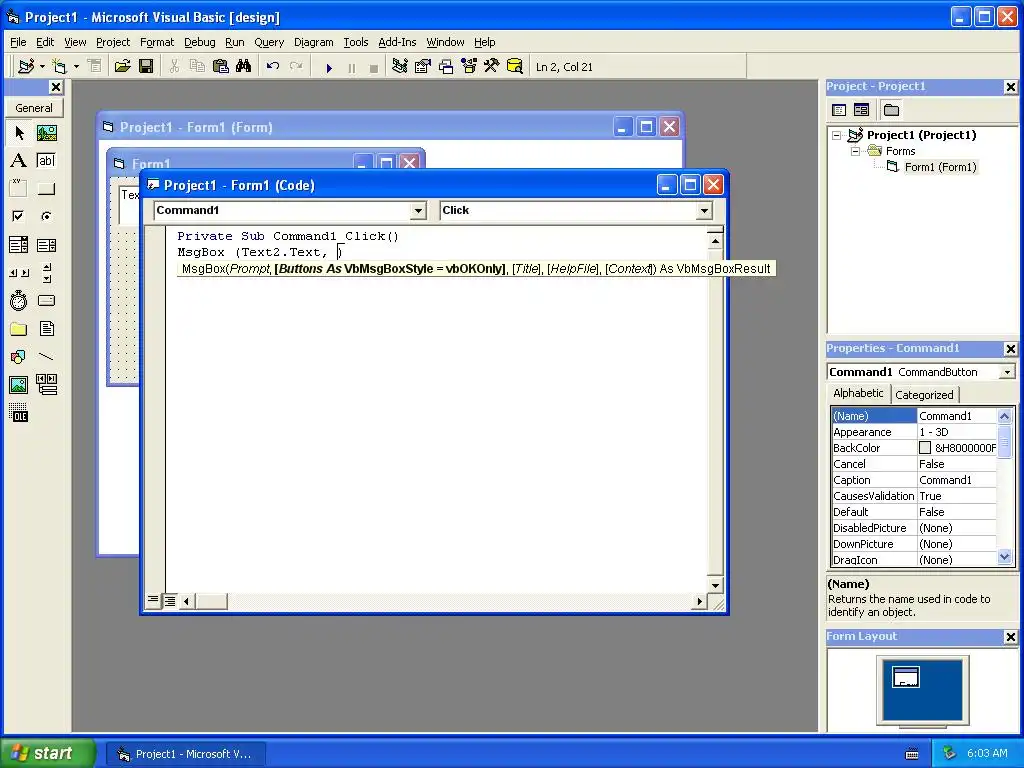Select the Data control tool

[x=46, y=385]
